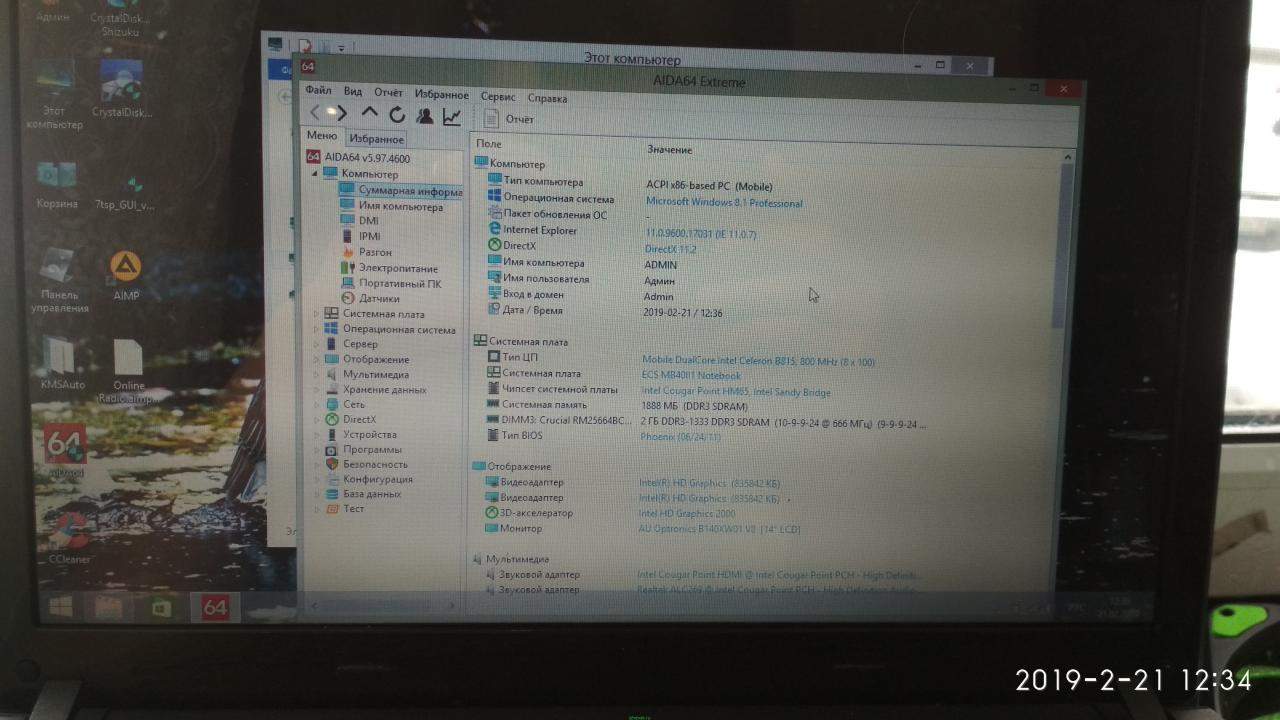Open the Сервис menu
1280x720 pixels.
tap(497, 97)
